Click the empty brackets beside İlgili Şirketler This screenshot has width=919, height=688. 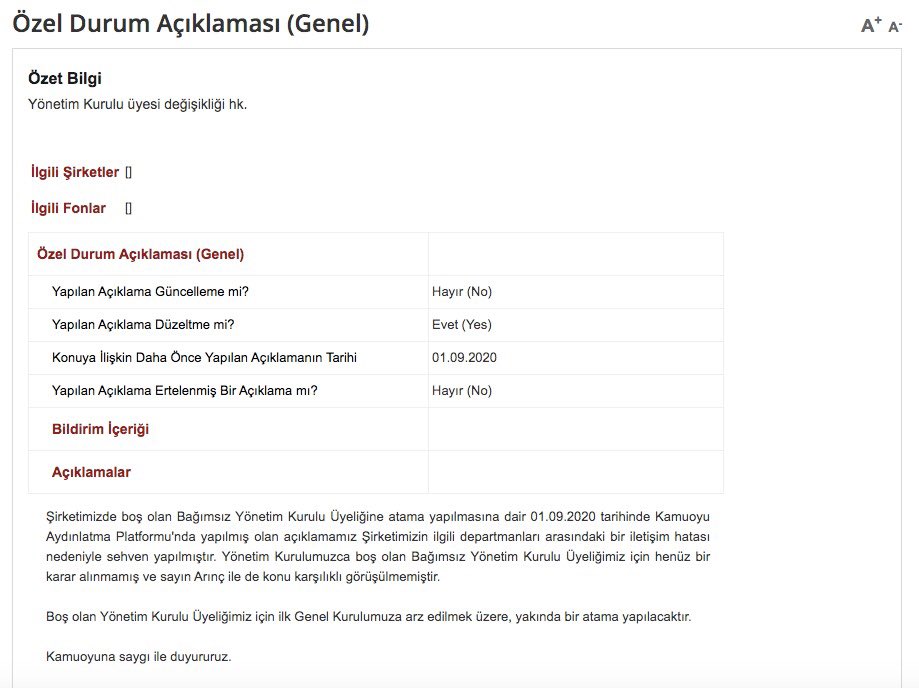(x=129, y=172)
